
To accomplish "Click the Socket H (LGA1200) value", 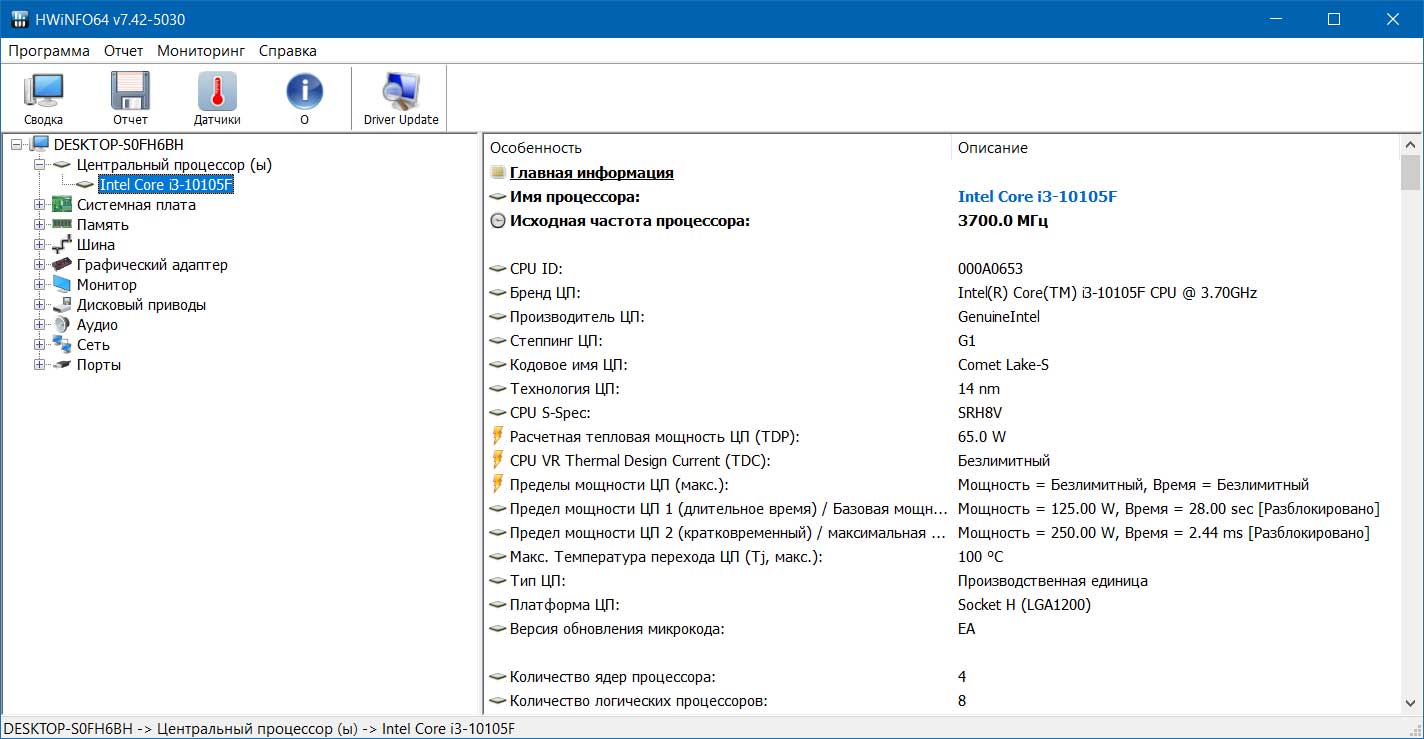I will tap(1024, 605).
